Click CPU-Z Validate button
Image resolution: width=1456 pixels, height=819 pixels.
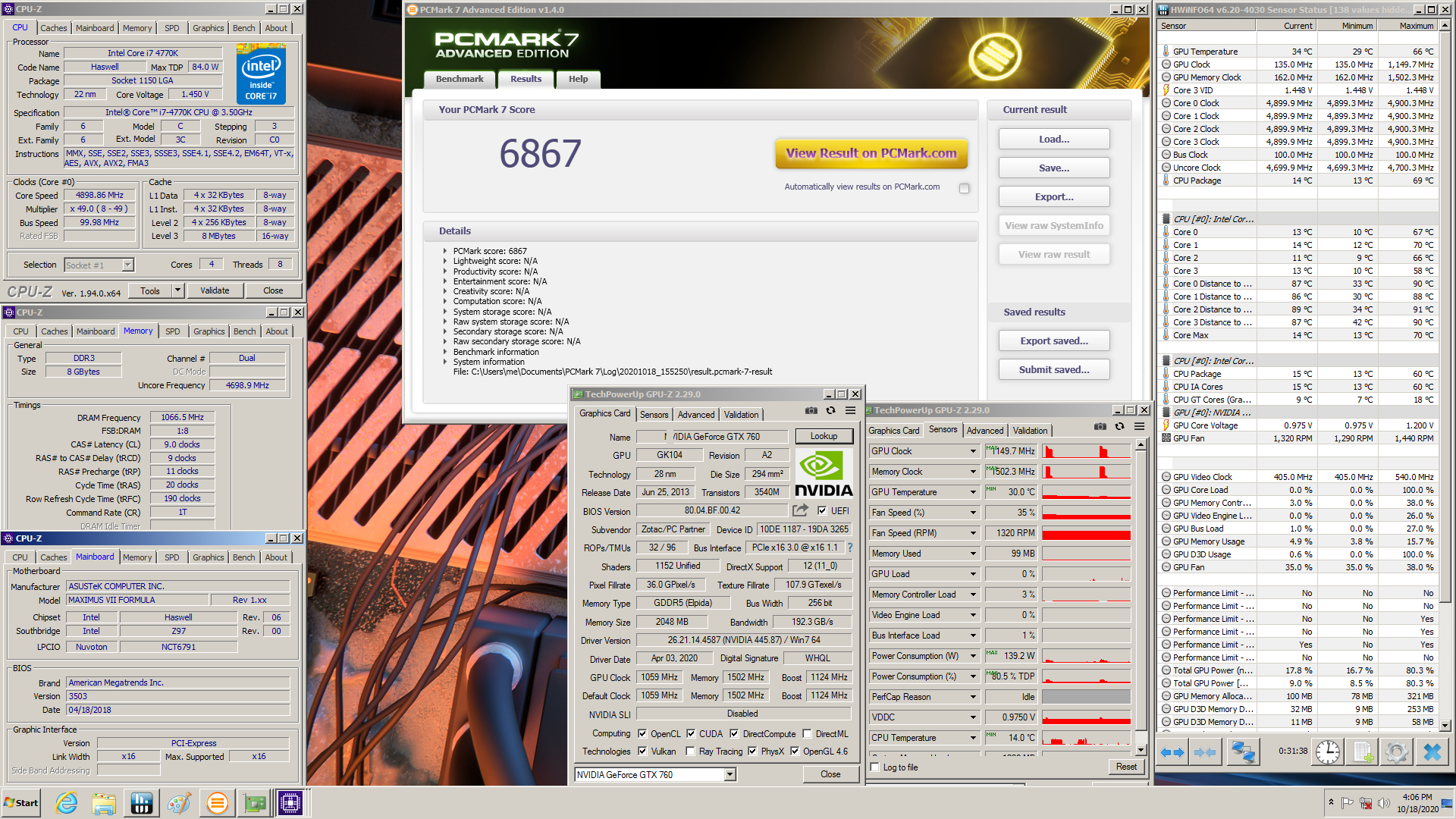(215, 290)
